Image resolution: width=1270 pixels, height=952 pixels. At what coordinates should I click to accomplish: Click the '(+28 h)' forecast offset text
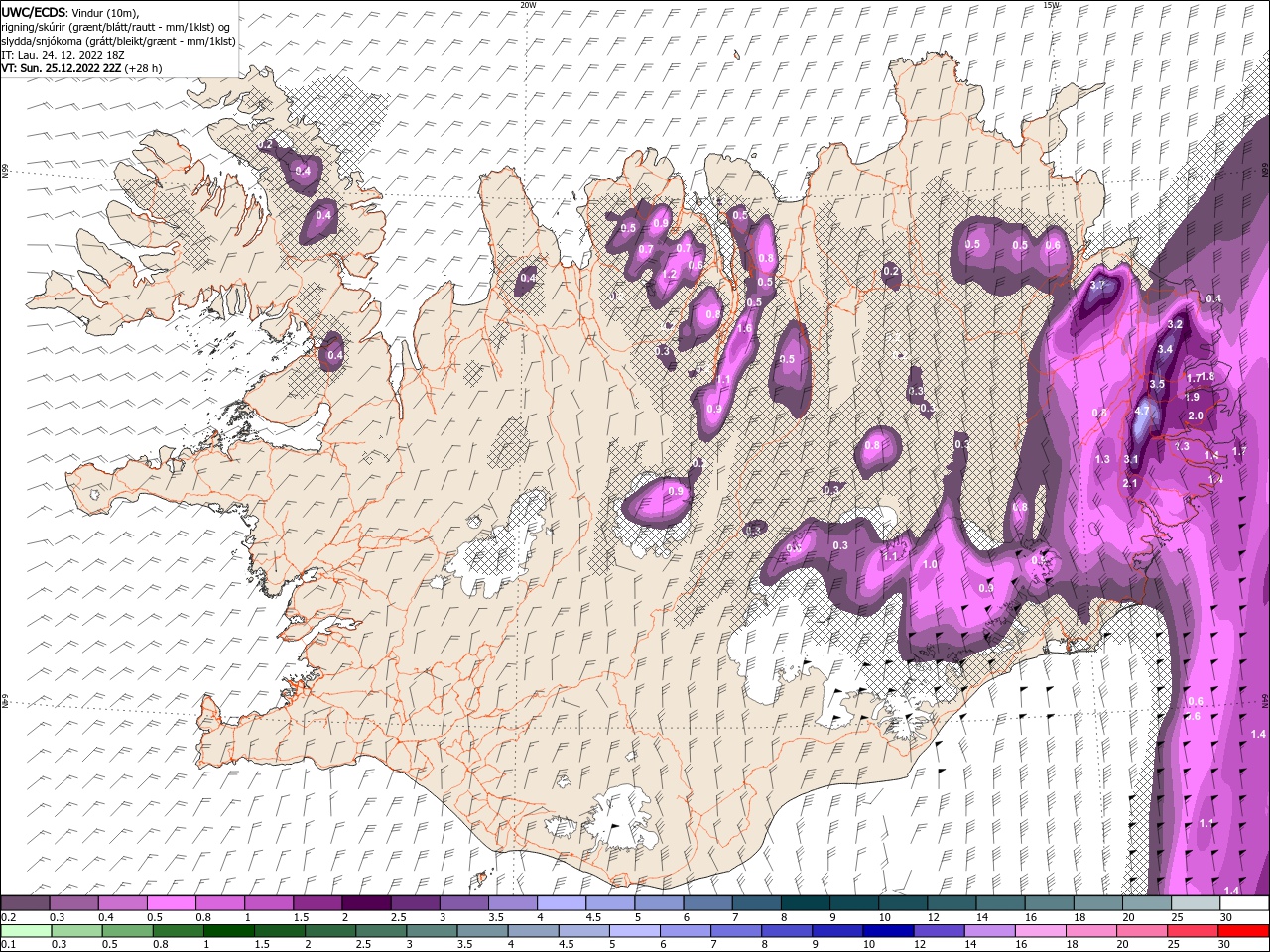point(144,68)
